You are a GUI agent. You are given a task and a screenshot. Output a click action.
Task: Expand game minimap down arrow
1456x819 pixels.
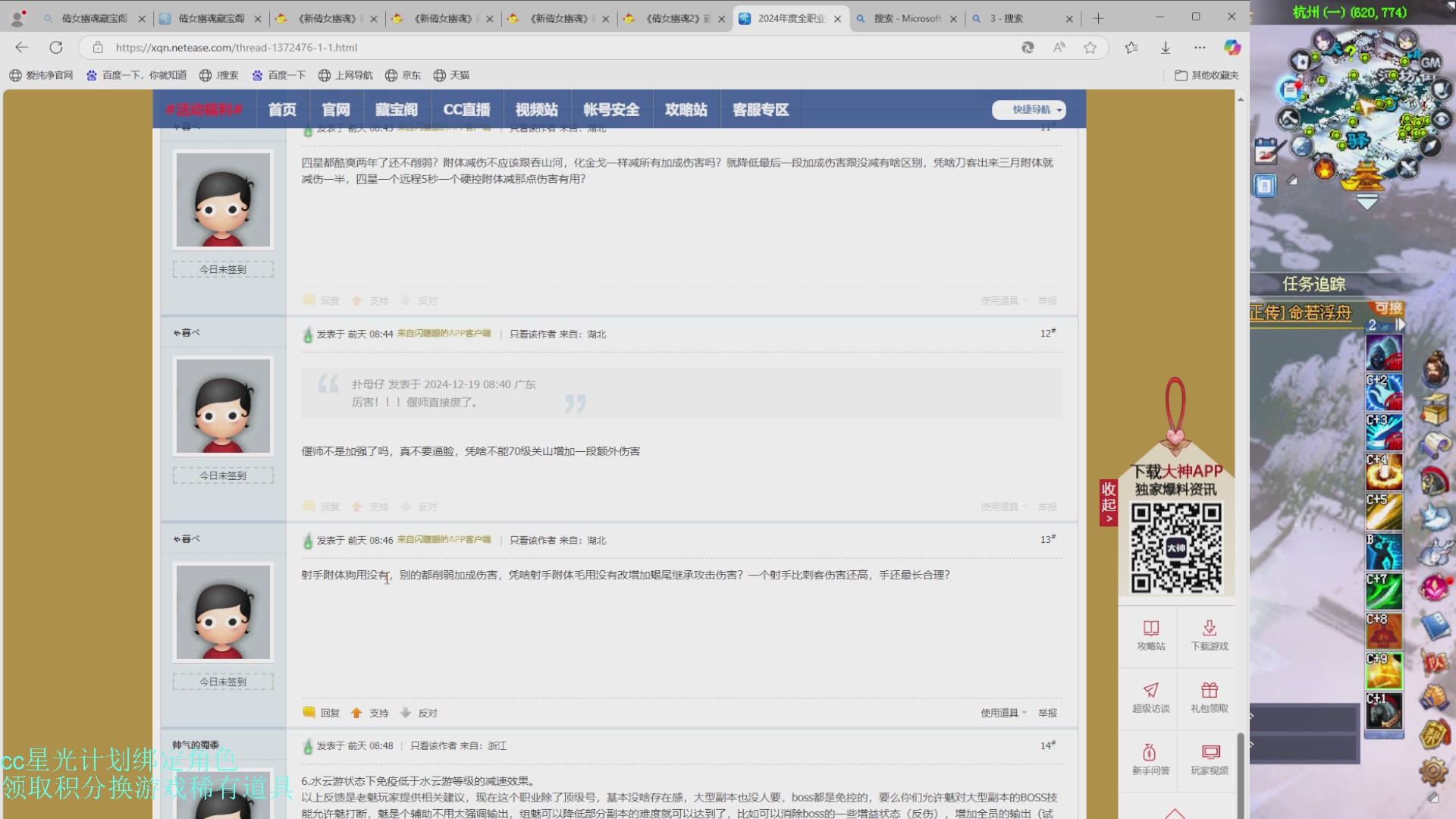coord(1367,202)
